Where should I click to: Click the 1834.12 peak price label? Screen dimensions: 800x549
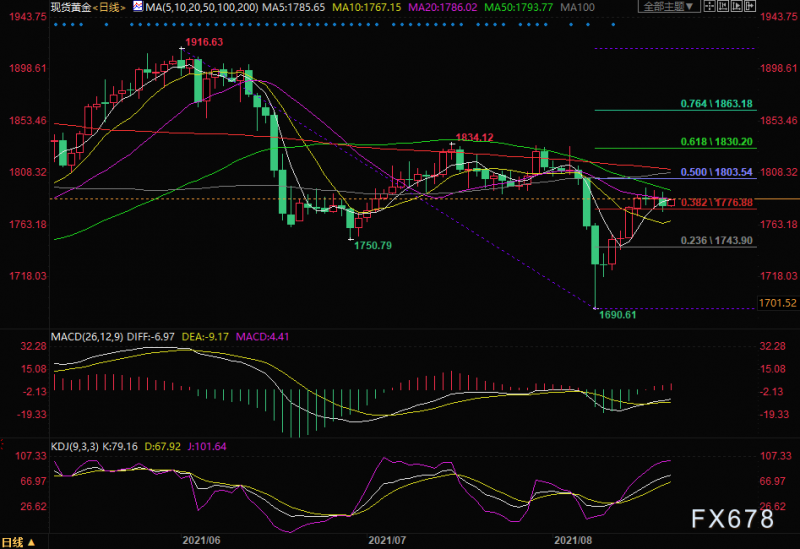[474, 137]
